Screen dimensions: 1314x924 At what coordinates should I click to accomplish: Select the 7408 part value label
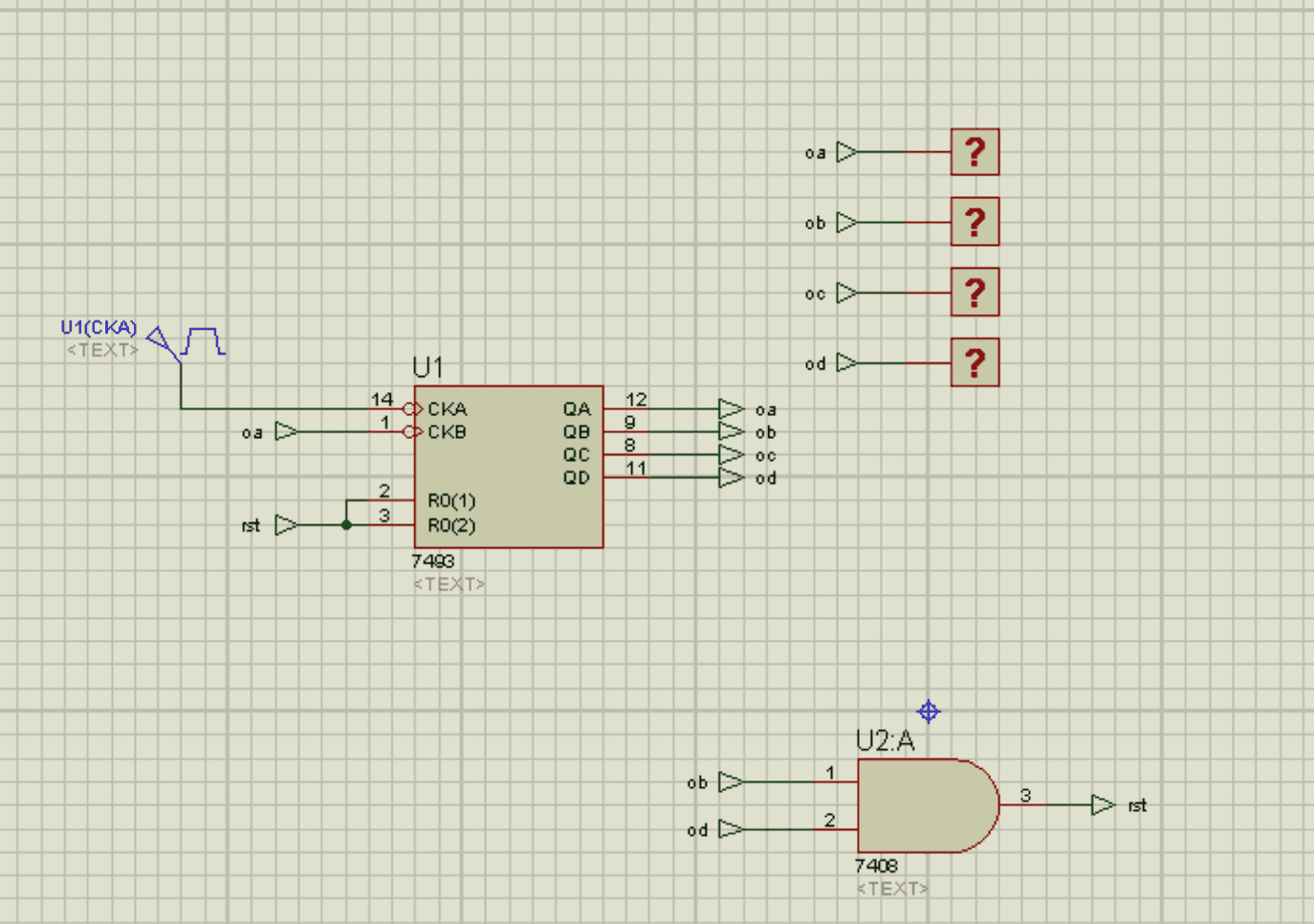[x=876, y=866]
